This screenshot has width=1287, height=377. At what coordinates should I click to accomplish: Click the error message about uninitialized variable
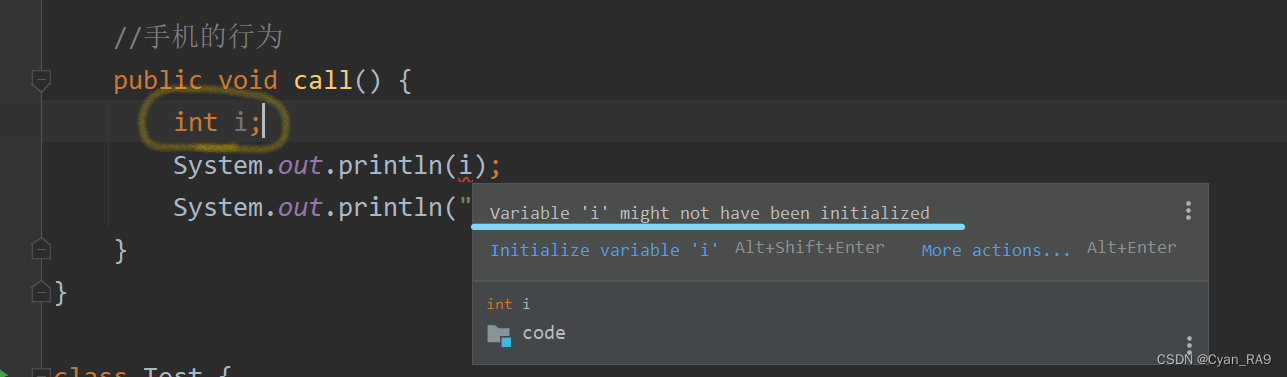(710, 213)
